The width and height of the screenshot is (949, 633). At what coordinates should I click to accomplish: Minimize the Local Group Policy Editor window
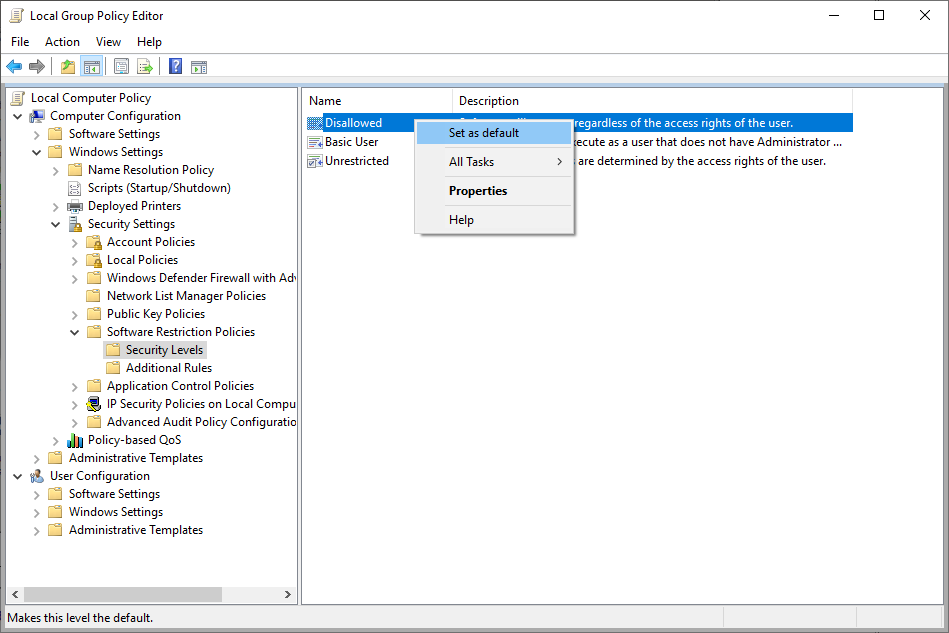[834, 15]
